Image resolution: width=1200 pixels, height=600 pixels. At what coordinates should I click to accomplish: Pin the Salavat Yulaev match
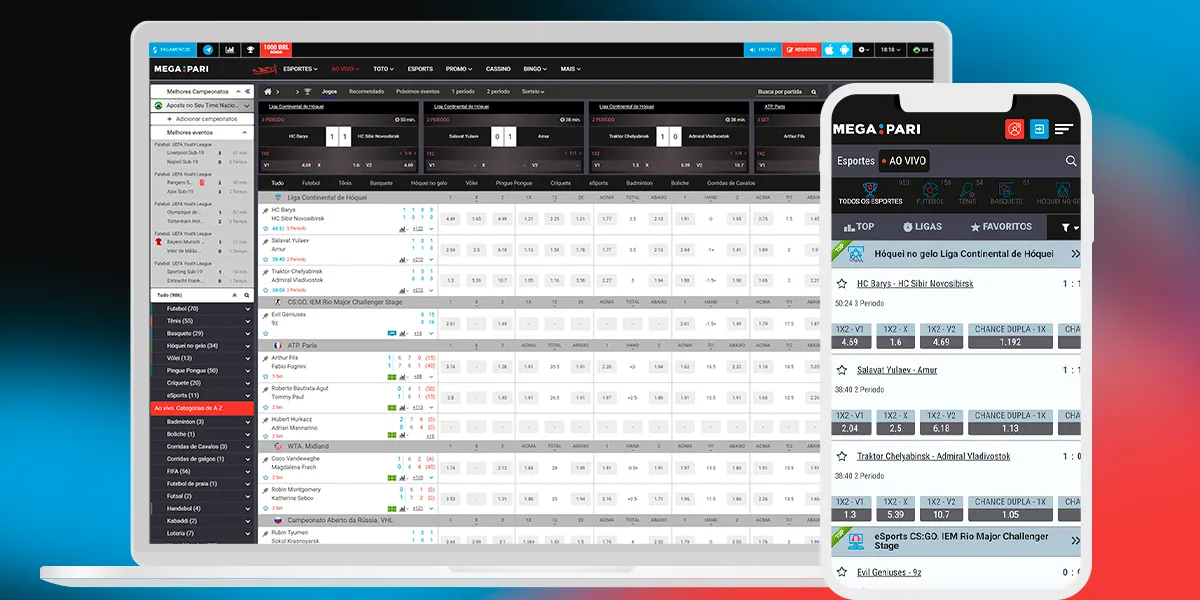coord(265,240)
